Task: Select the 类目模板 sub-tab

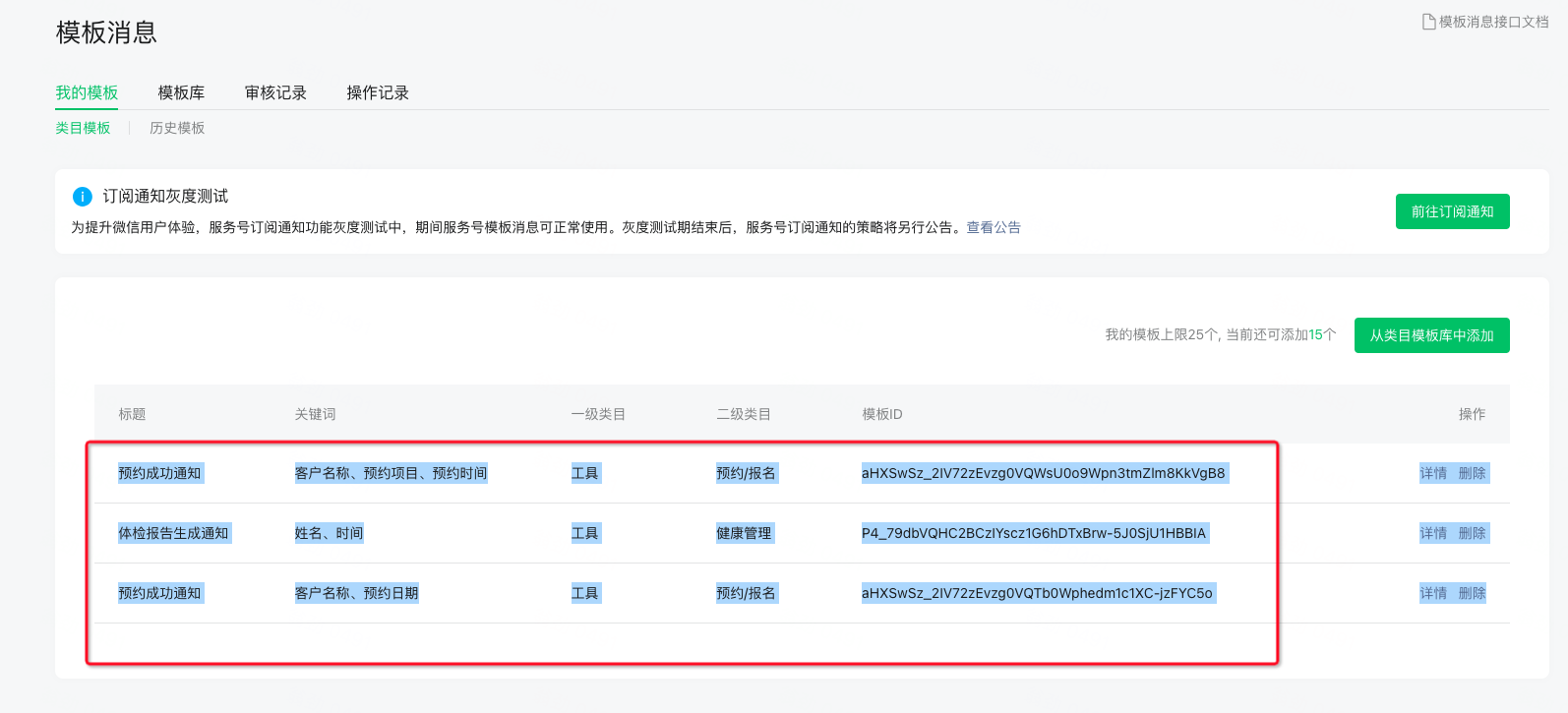Action: point(83,128)
